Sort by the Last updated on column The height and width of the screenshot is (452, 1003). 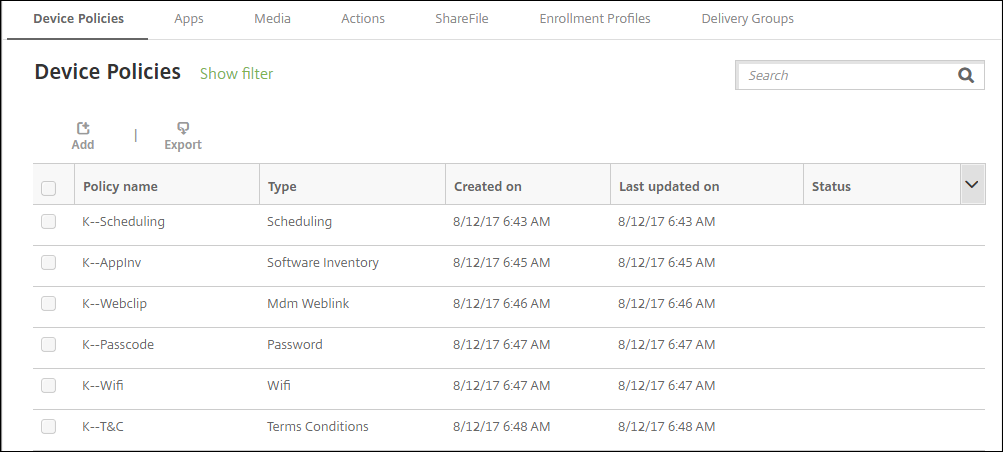pyautogui.click(x=669, y=187)
